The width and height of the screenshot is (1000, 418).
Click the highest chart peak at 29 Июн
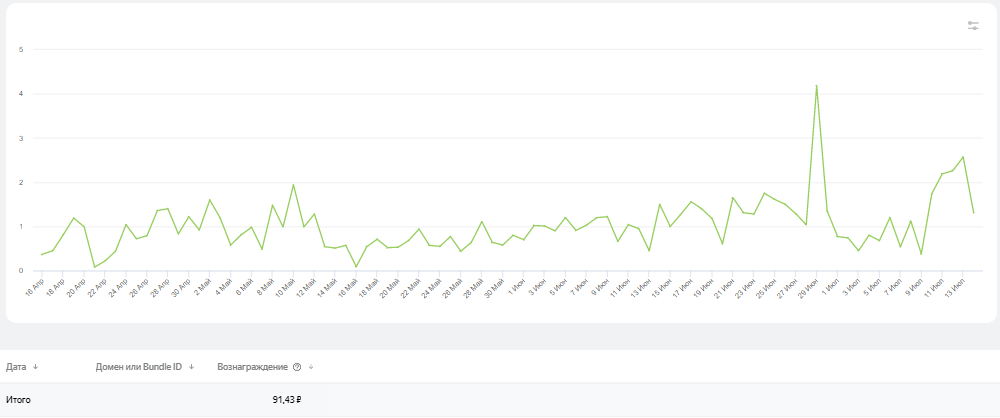pos(817,86)
